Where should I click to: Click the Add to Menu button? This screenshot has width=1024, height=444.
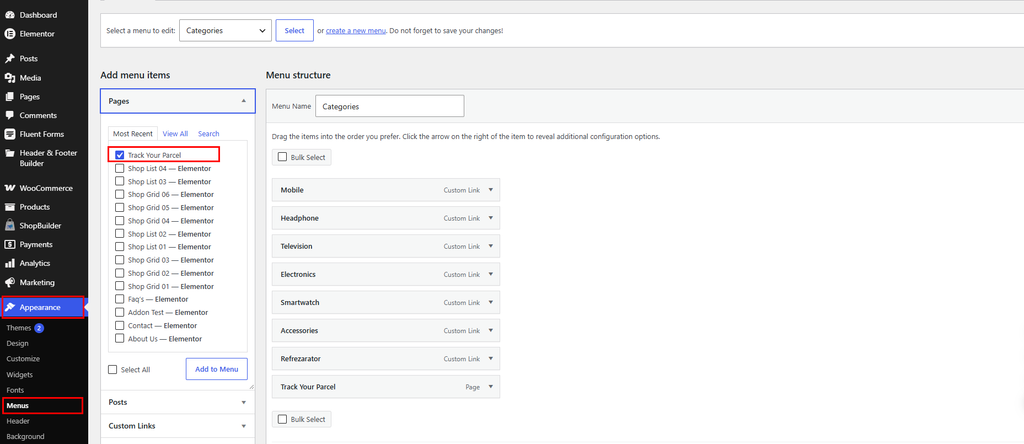click(217, 369)
